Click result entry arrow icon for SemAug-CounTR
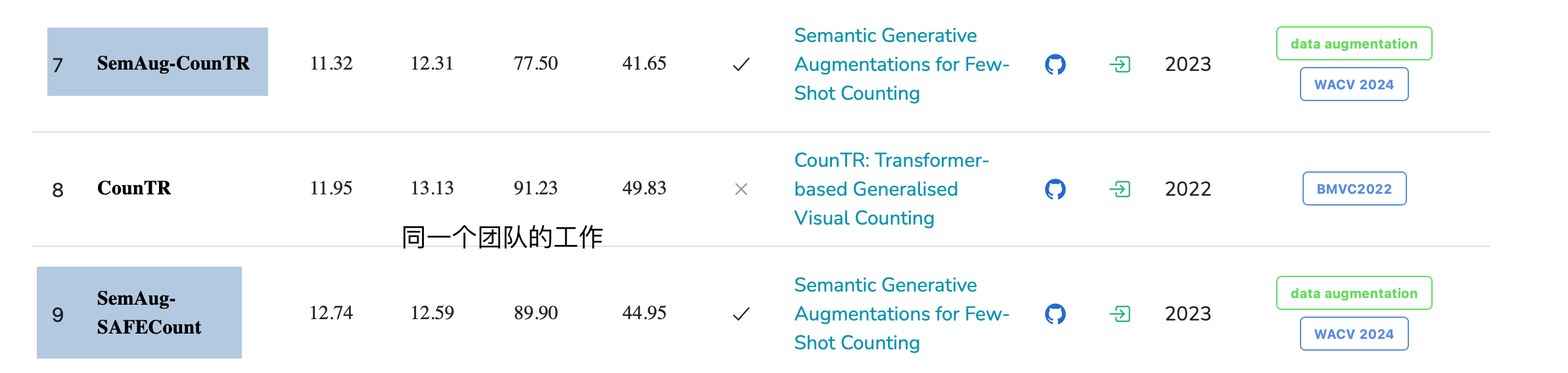Screen dimensions: 1568x373 [1120, 64]
